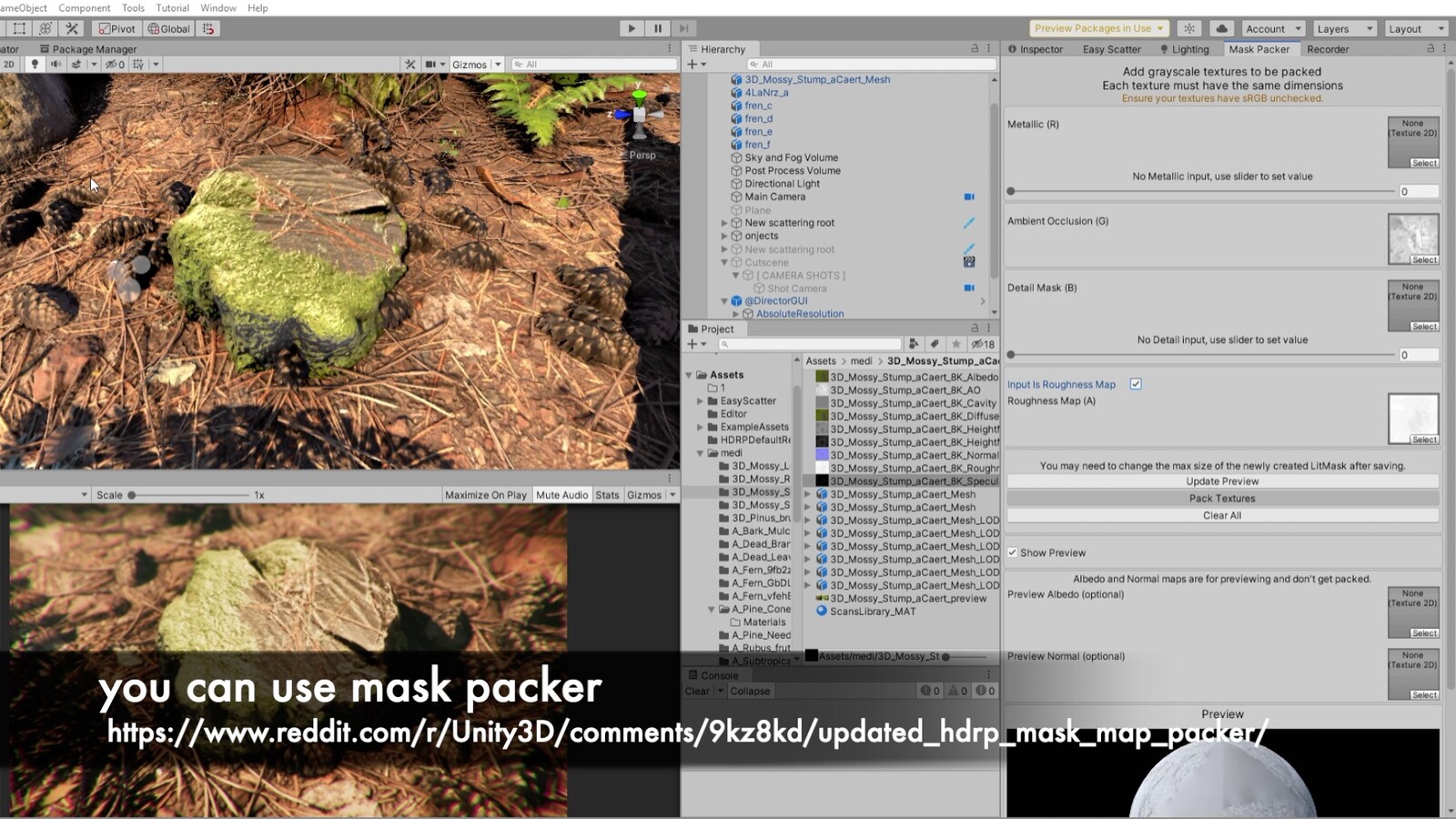Click the Pause button
Image resolution: width=1456 pixels, height=819 pixels.
pyautogui.click(x=658, y=28)
